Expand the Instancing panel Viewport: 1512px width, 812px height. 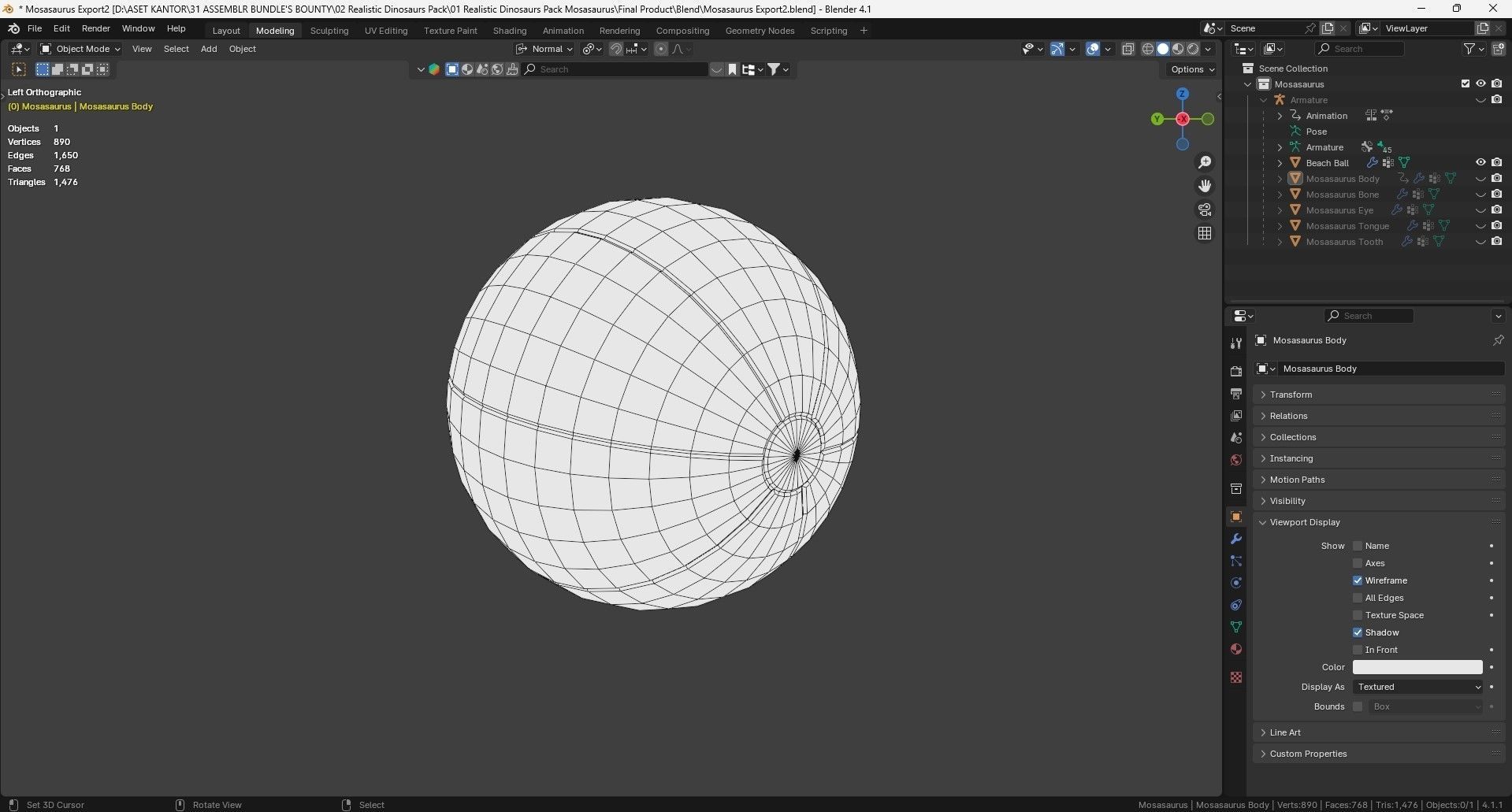pyautogui.click(x=1378, y=458)
